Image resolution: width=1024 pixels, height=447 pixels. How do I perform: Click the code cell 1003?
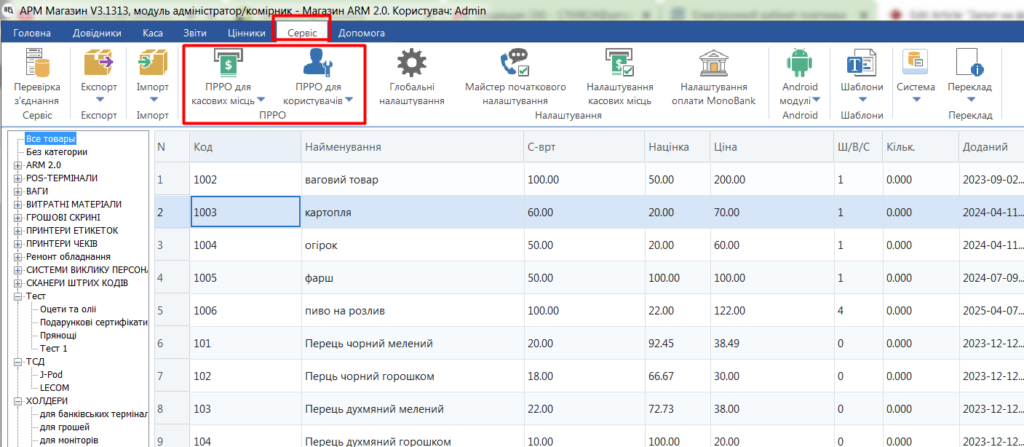tap(246, 212)
